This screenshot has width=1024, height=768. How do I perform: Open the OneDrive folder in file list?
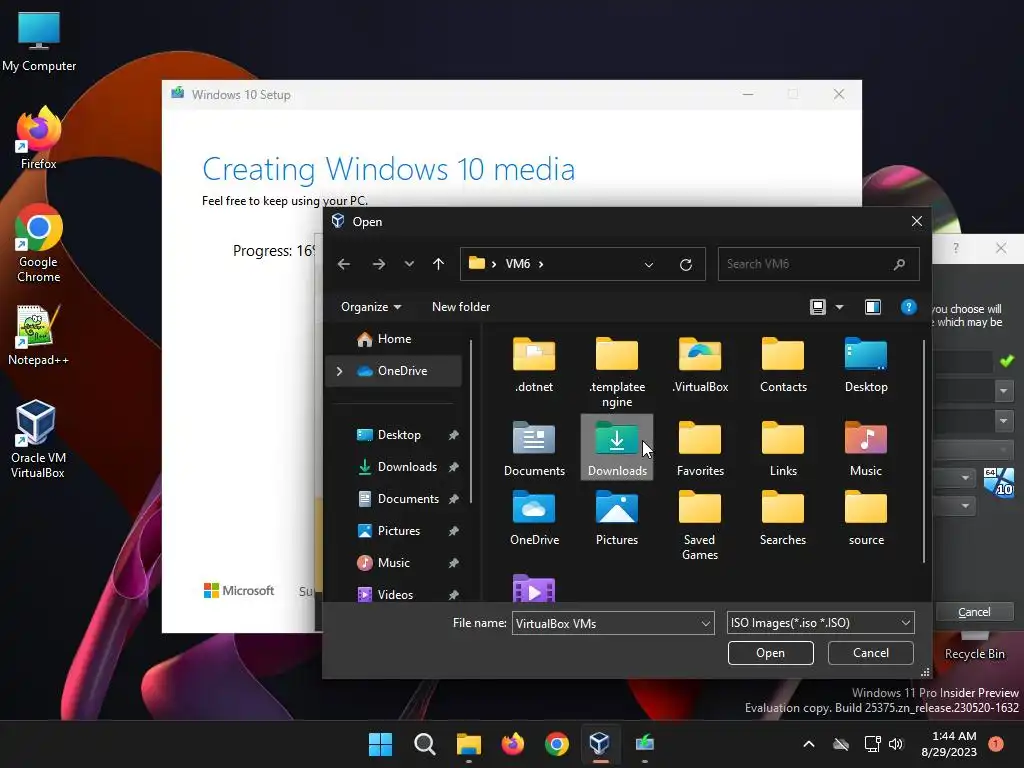coord(534,518)
